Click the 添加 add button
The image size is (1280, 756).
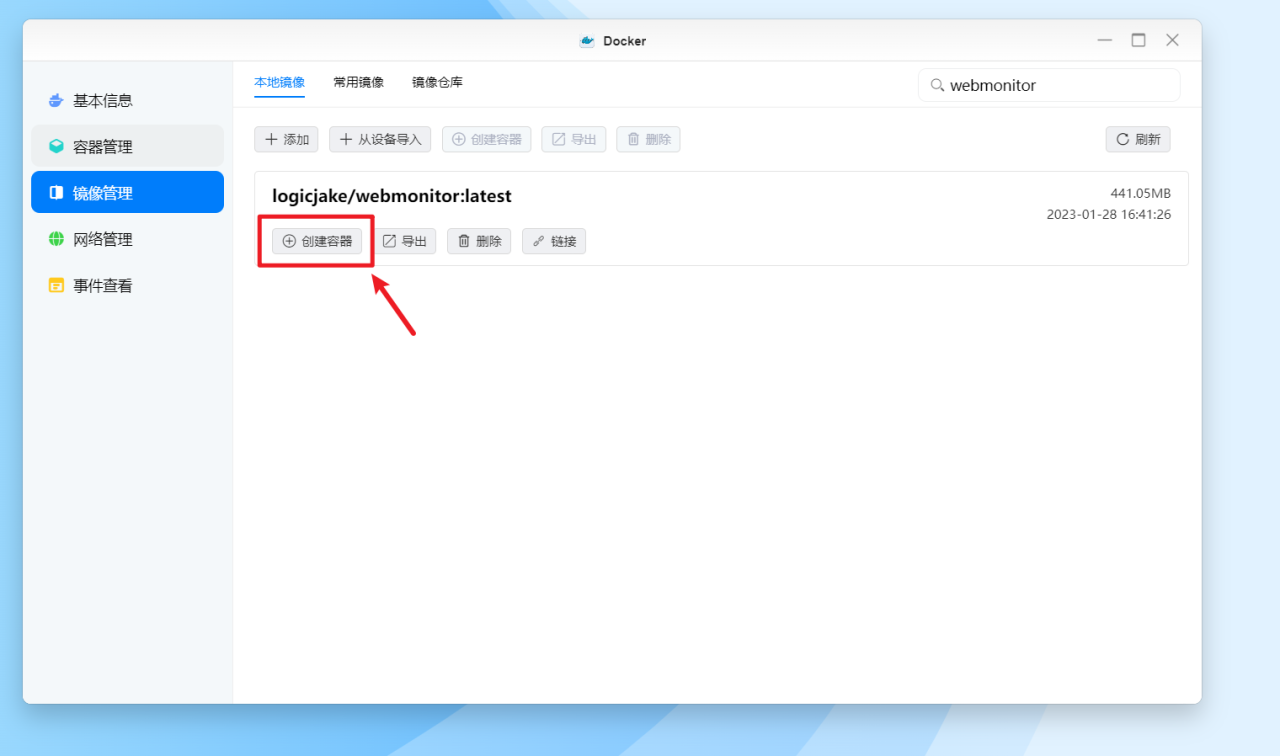286,139
